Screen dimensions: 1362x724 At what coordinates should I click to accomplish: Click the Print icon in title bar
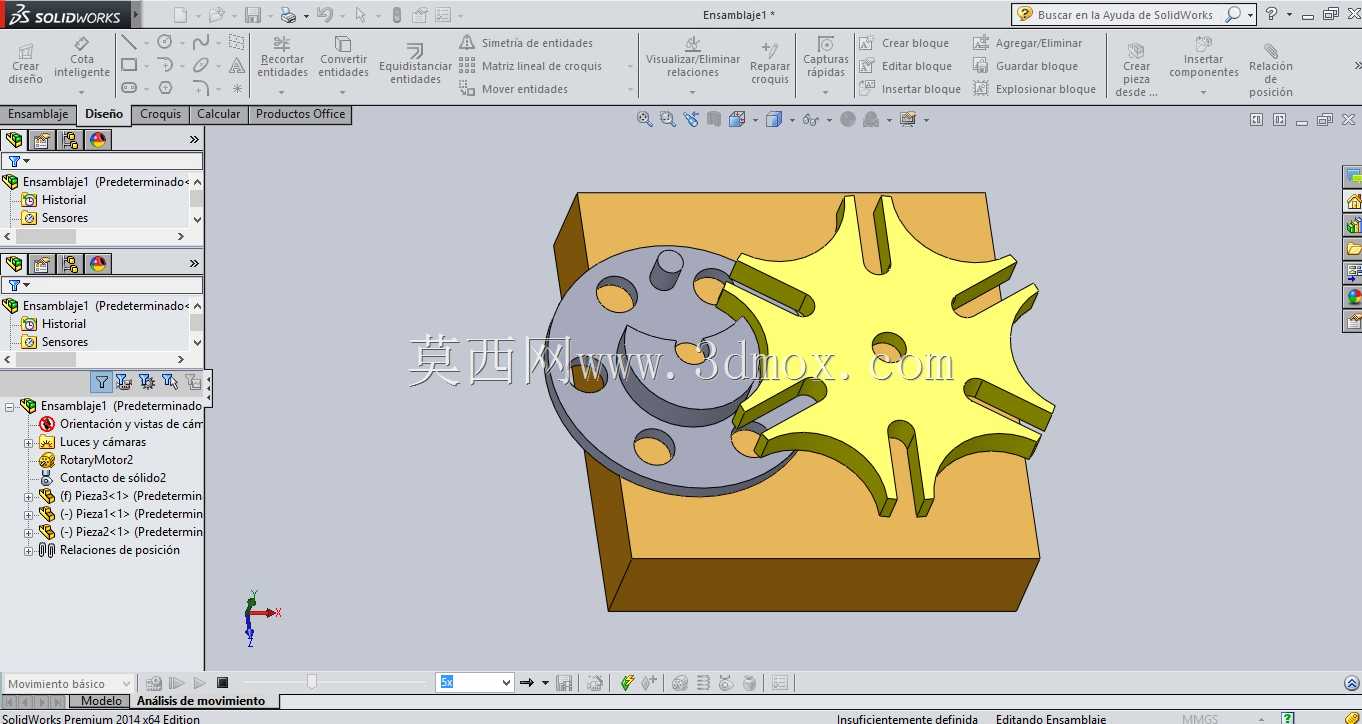(x=288, y=15)
